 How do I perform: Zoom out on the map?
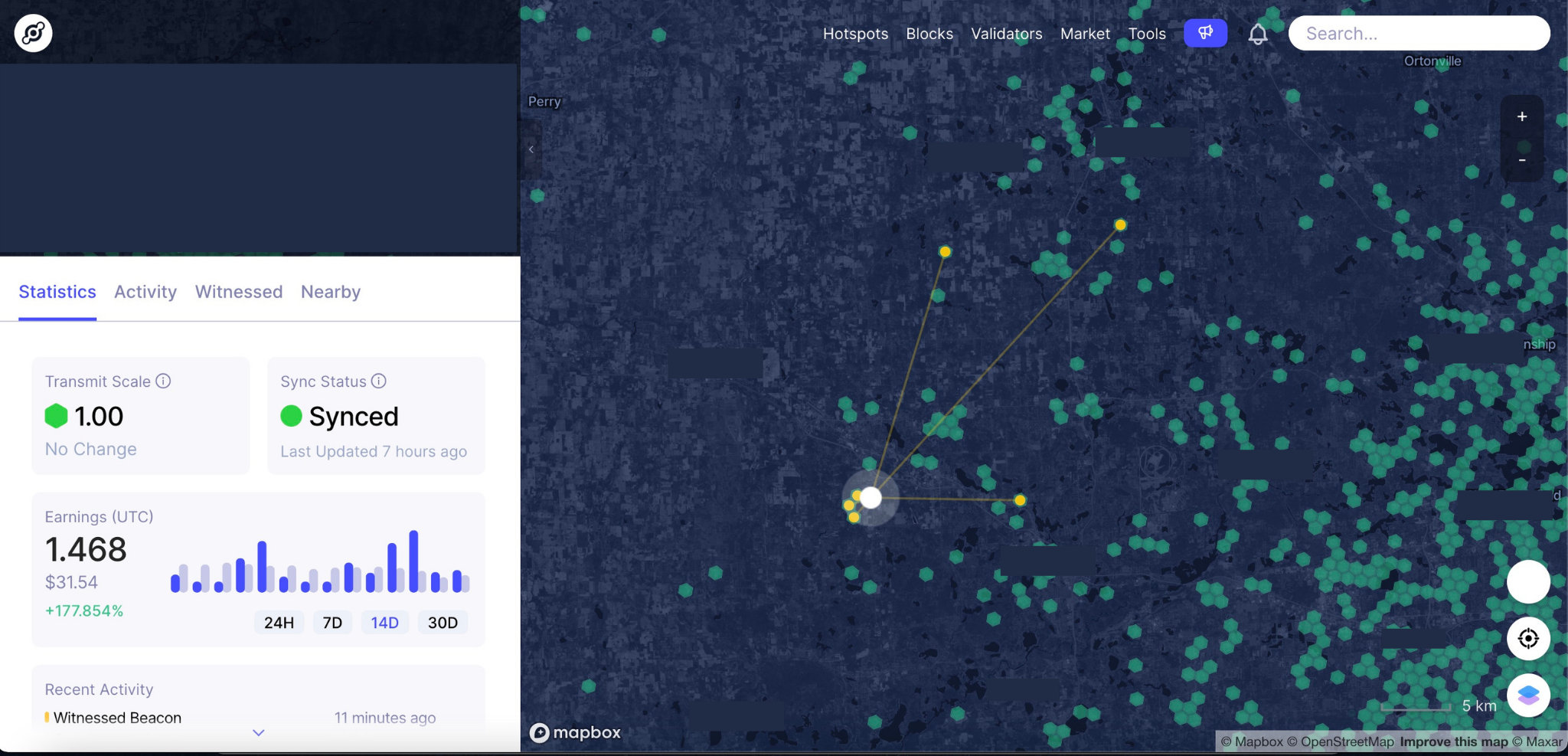pos(1521,160)
